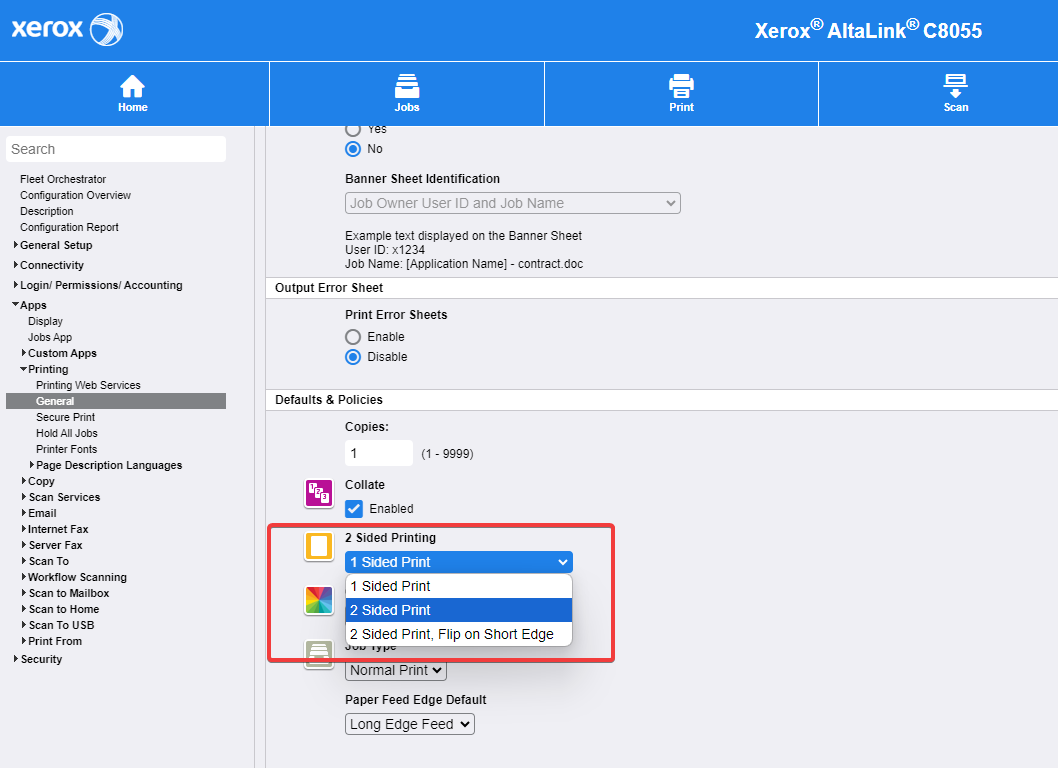Image resolution: width=1058 pixels, height=768 pixels.
Task: Open Secure Print in the sidebar
Action: [x=65, y=417]
